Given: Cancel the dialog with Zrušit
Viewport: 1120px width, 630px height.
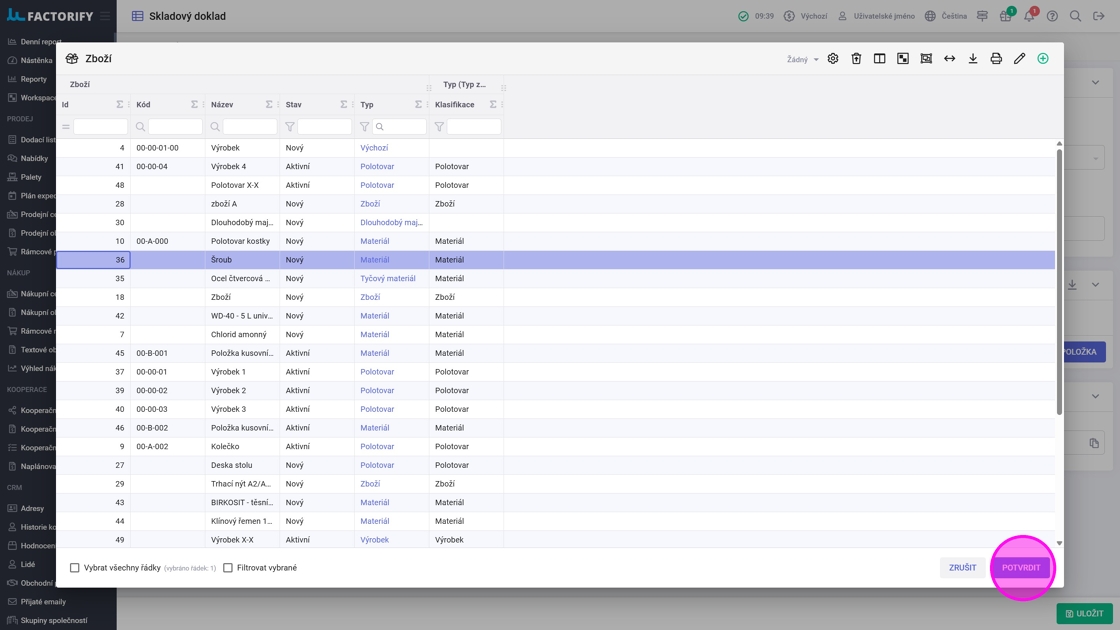Looking at the screenshot, I should pyautogui.click(x=962, y=568).
